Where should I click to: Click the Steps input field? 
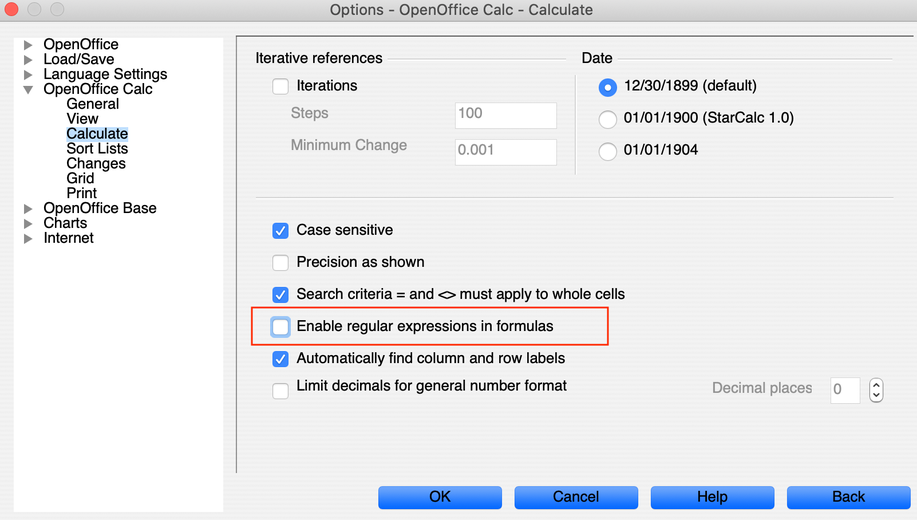506,115
